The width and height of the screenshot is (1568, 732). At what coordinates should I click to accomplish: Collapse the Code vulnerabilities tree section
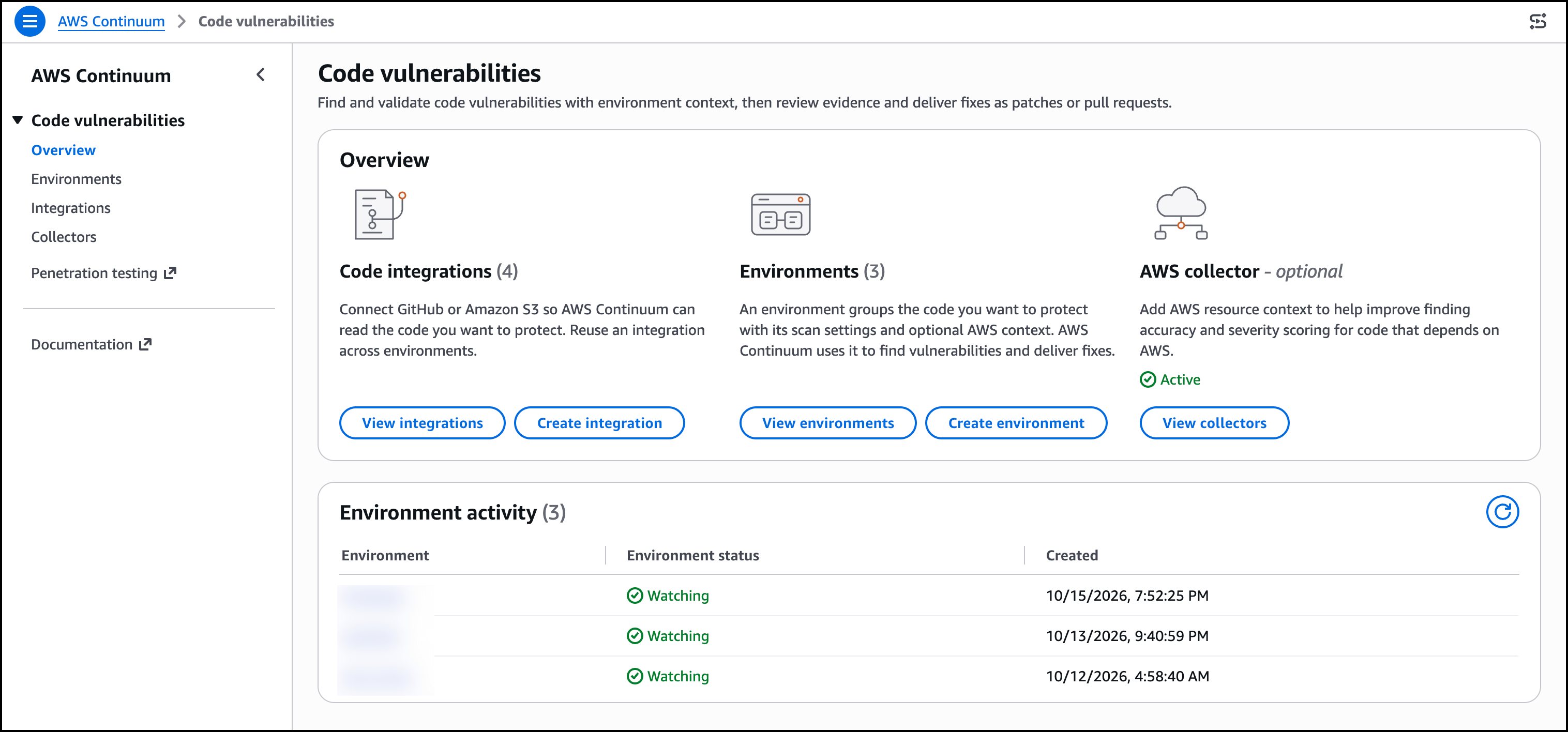(18, 120)
